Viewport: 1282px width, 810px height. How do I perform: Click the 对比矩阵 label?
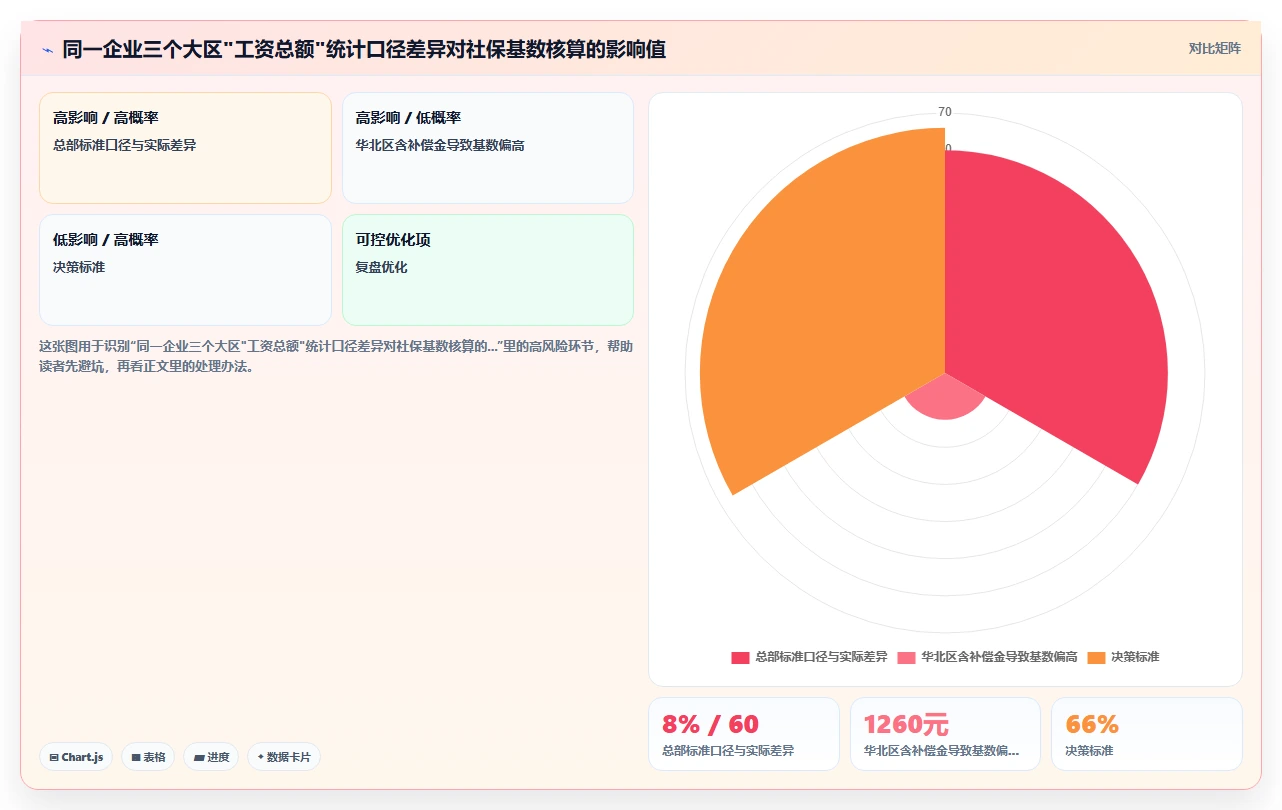(x=1214, y=48)
